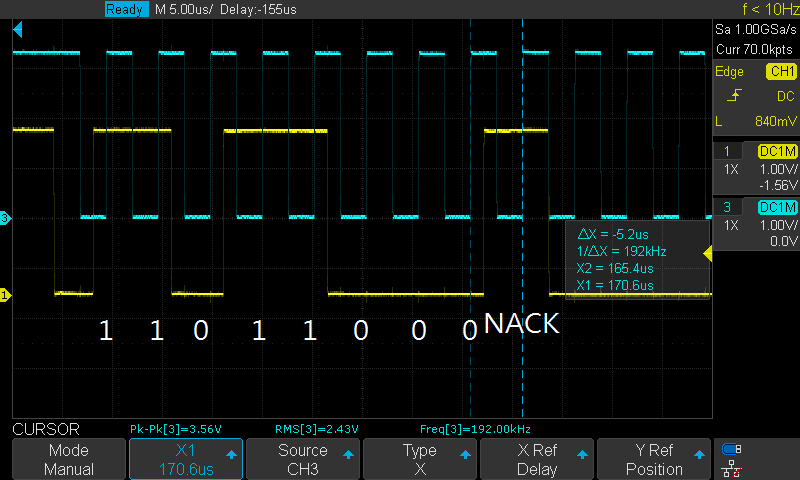This screenshot has width=800, height=480.
Task: Click channel 3 offset 0.0V value
Action: click(784, 241)
